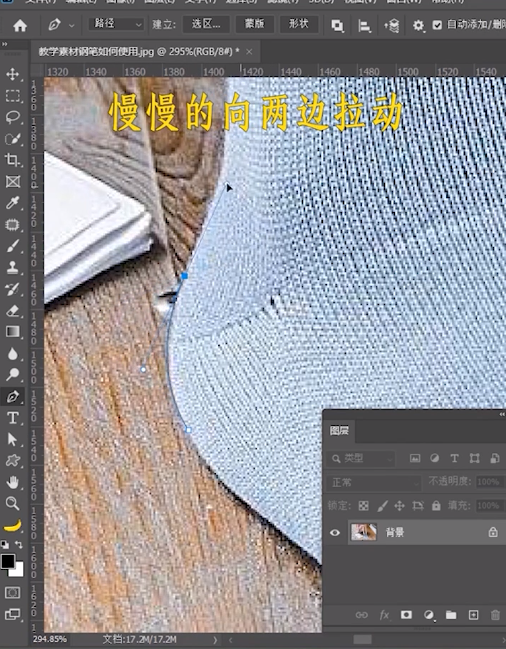Select the 背景 layer thumbnail
The image size is (506, 649).
364,532
